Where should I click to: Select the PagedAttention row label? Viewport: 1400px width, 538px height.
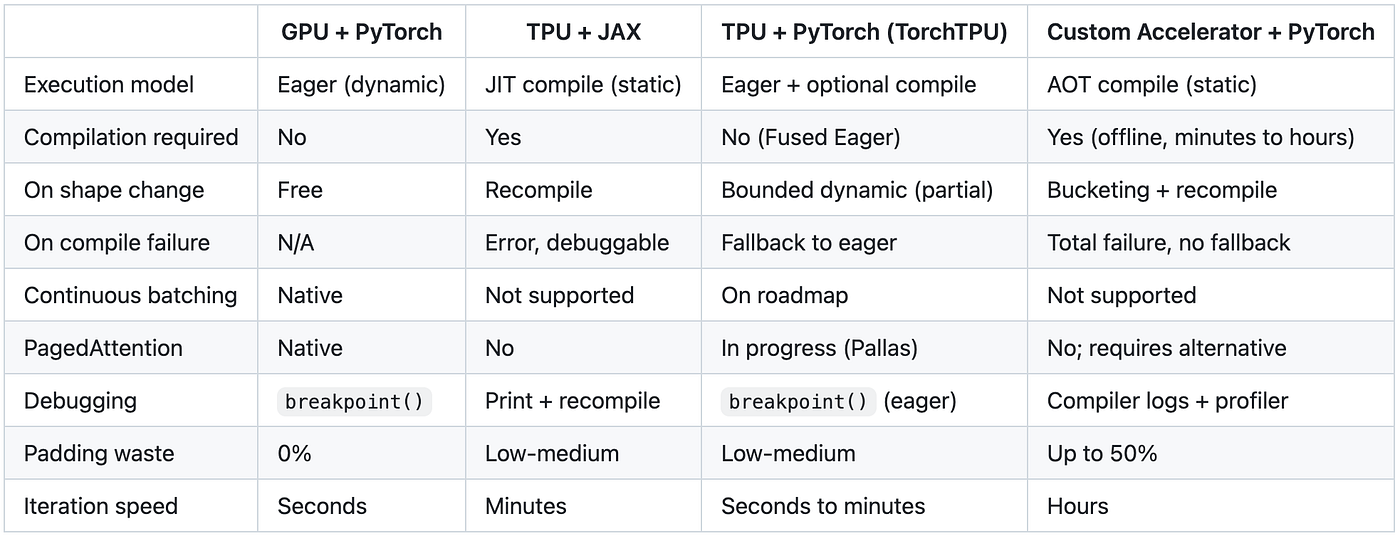pyautogui.click(x=103, y=348)
